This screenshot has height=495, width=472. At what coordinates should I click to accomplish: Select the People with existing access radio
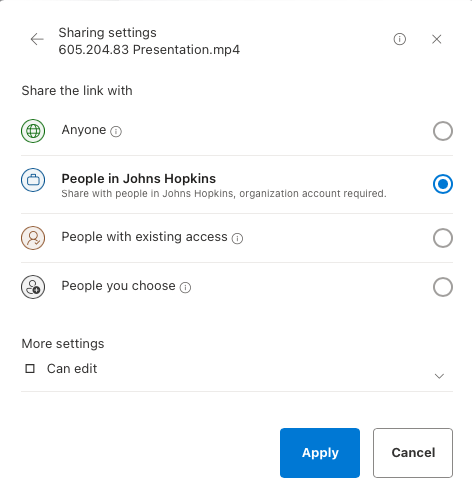click(x=443, y=238)
